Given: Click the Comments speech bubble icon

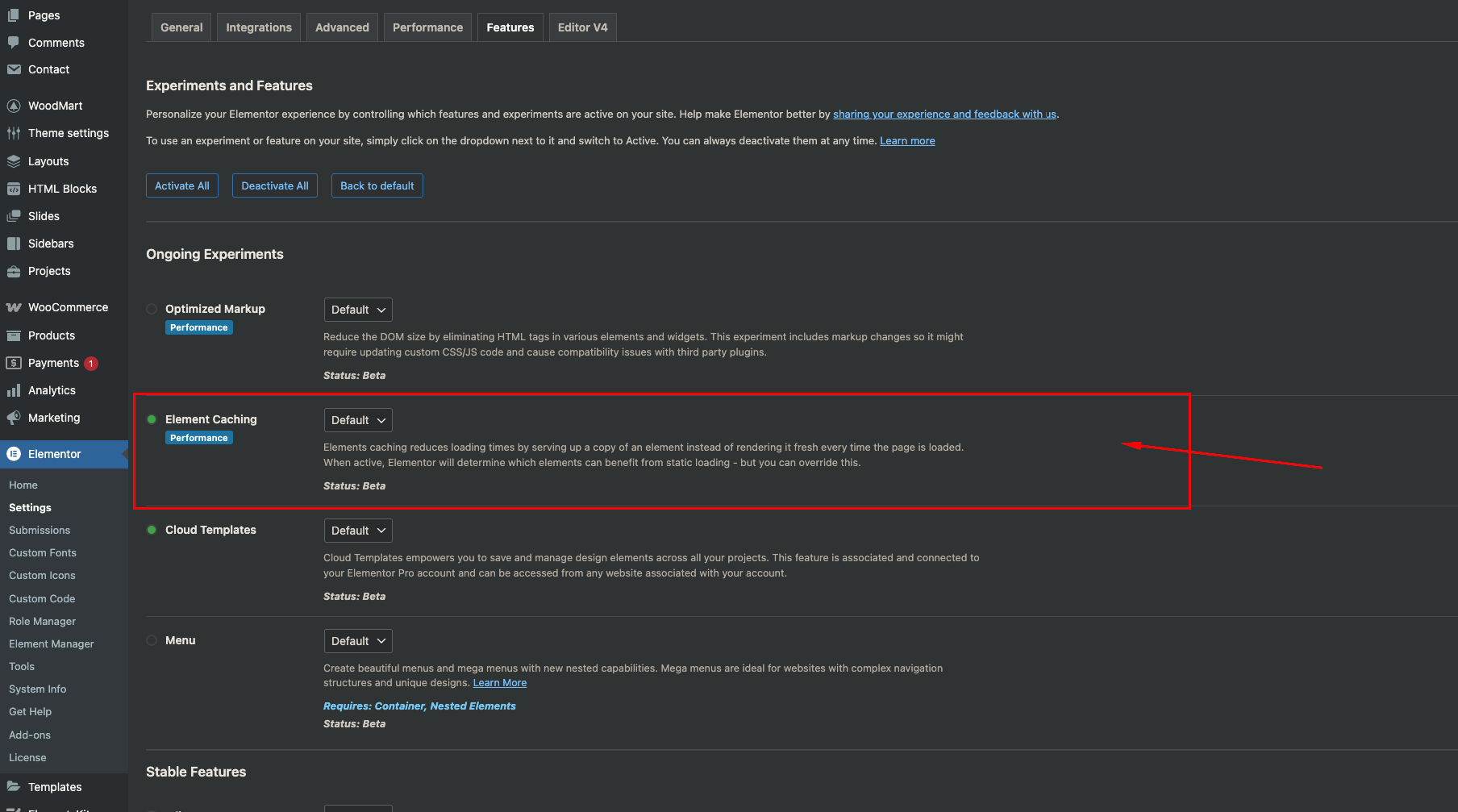Looking at the screenshot, I should 14,43.
